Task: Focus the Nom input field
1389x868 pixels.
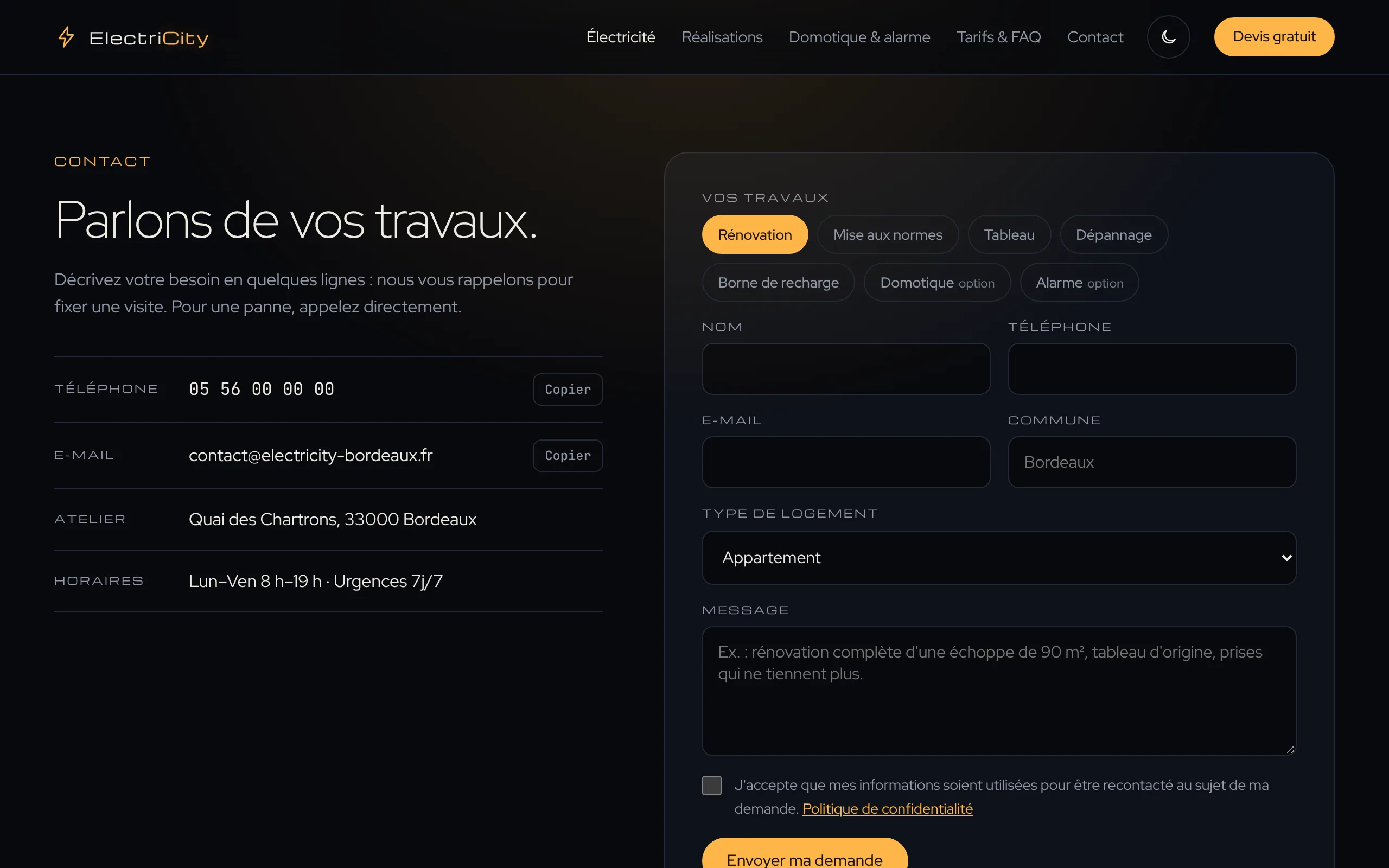Action: pos(846,369)
